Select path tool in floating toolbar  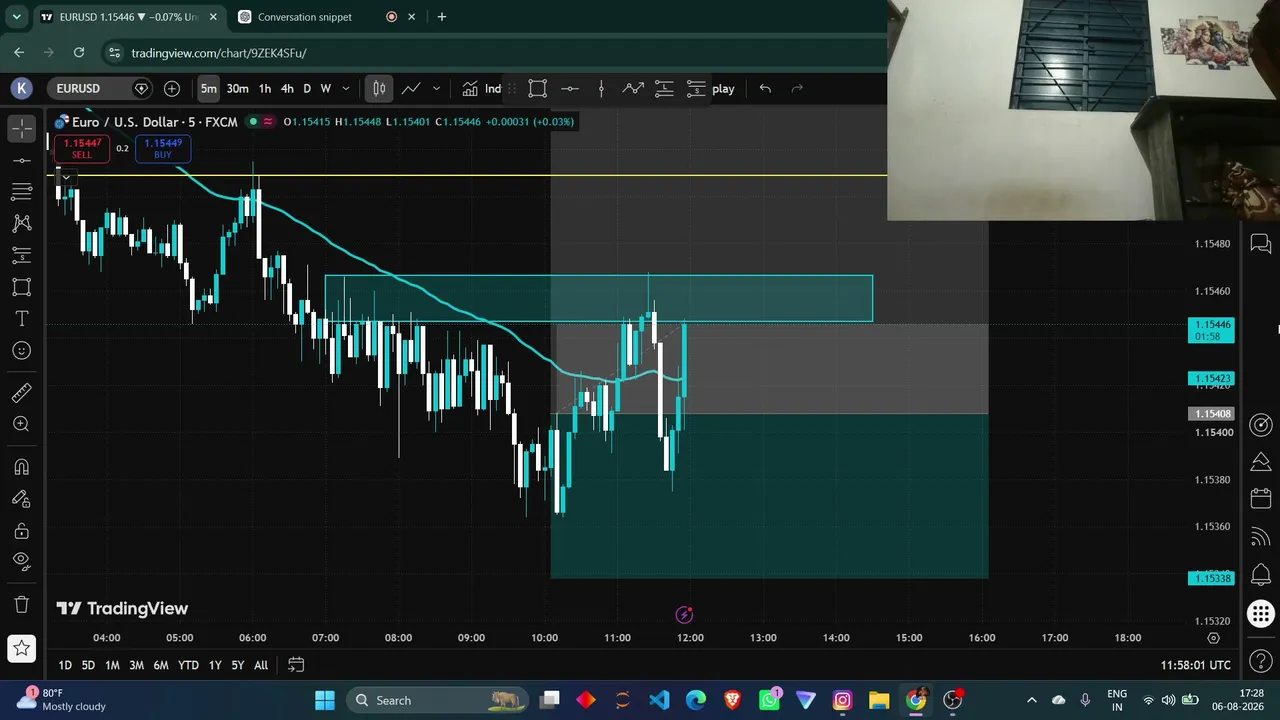tap(633, 88)
